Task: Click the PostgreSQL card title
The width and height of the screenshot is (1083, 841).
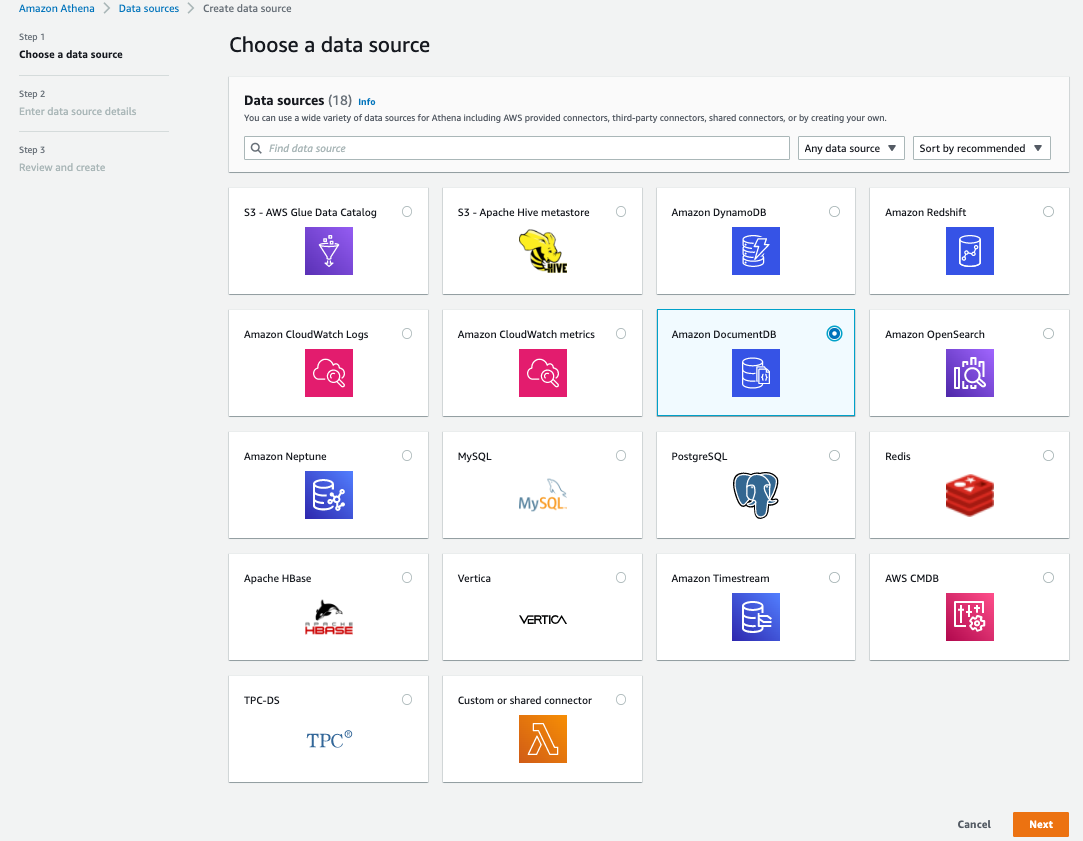Action: (699, 456)
